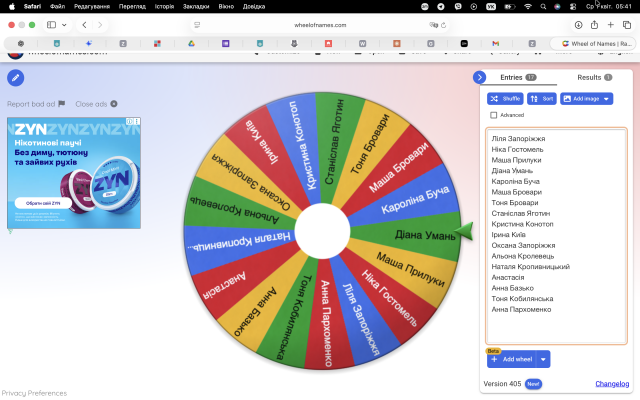Click the Safari sidebar toggle icon
This screenshot has width=640, height=400.
[51, 24]
